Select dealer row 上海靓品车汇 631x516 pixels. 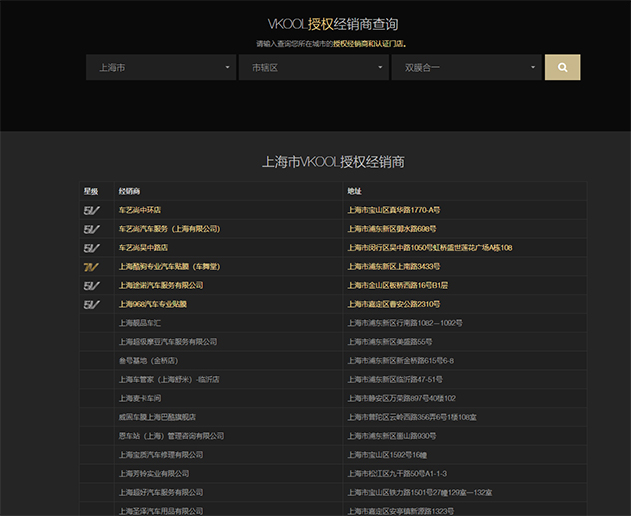point(140,323)
